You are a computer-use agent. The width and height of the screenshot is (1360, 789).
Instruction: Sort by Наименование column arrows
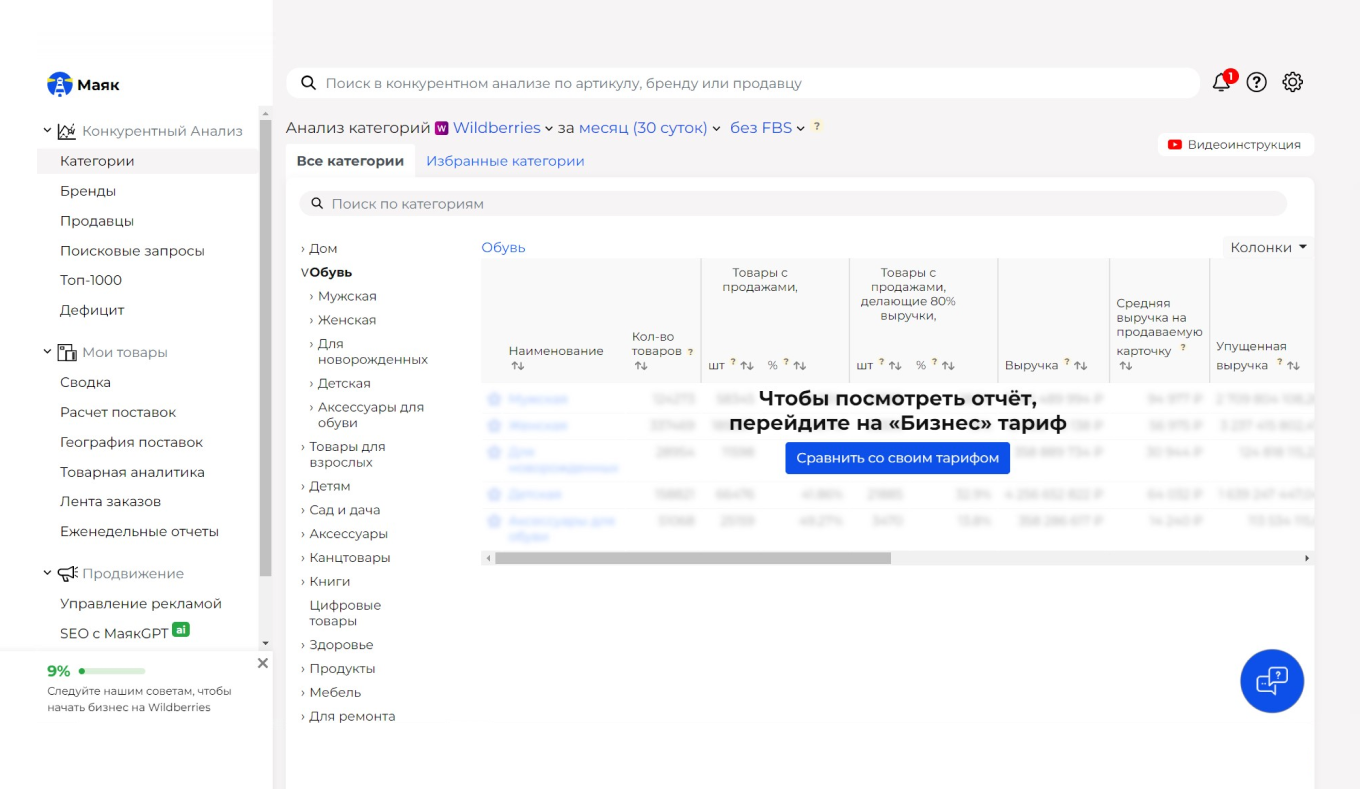(x=517, y=366)
